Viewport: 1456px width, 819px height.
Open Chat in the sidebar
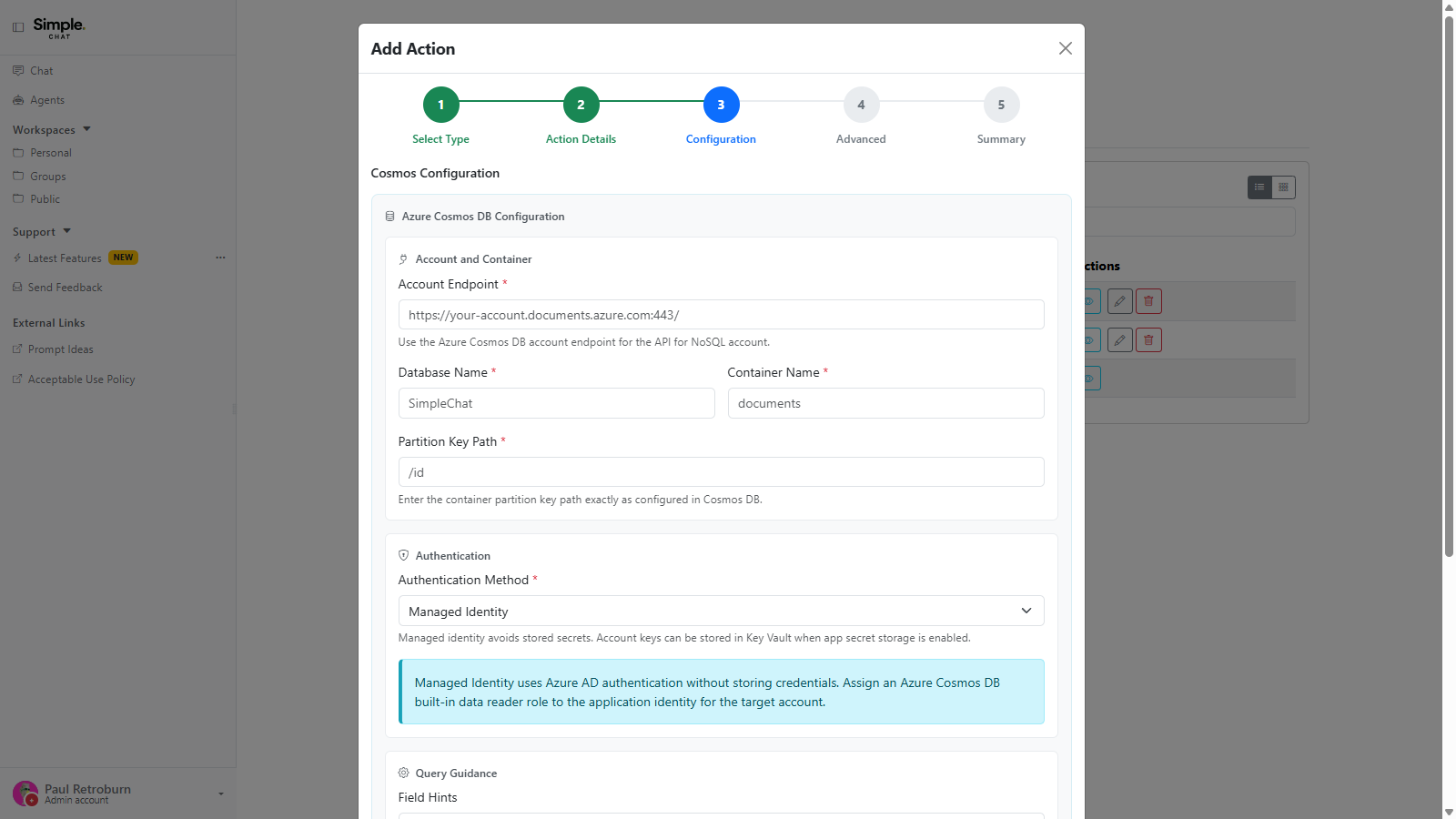(42, 71)
